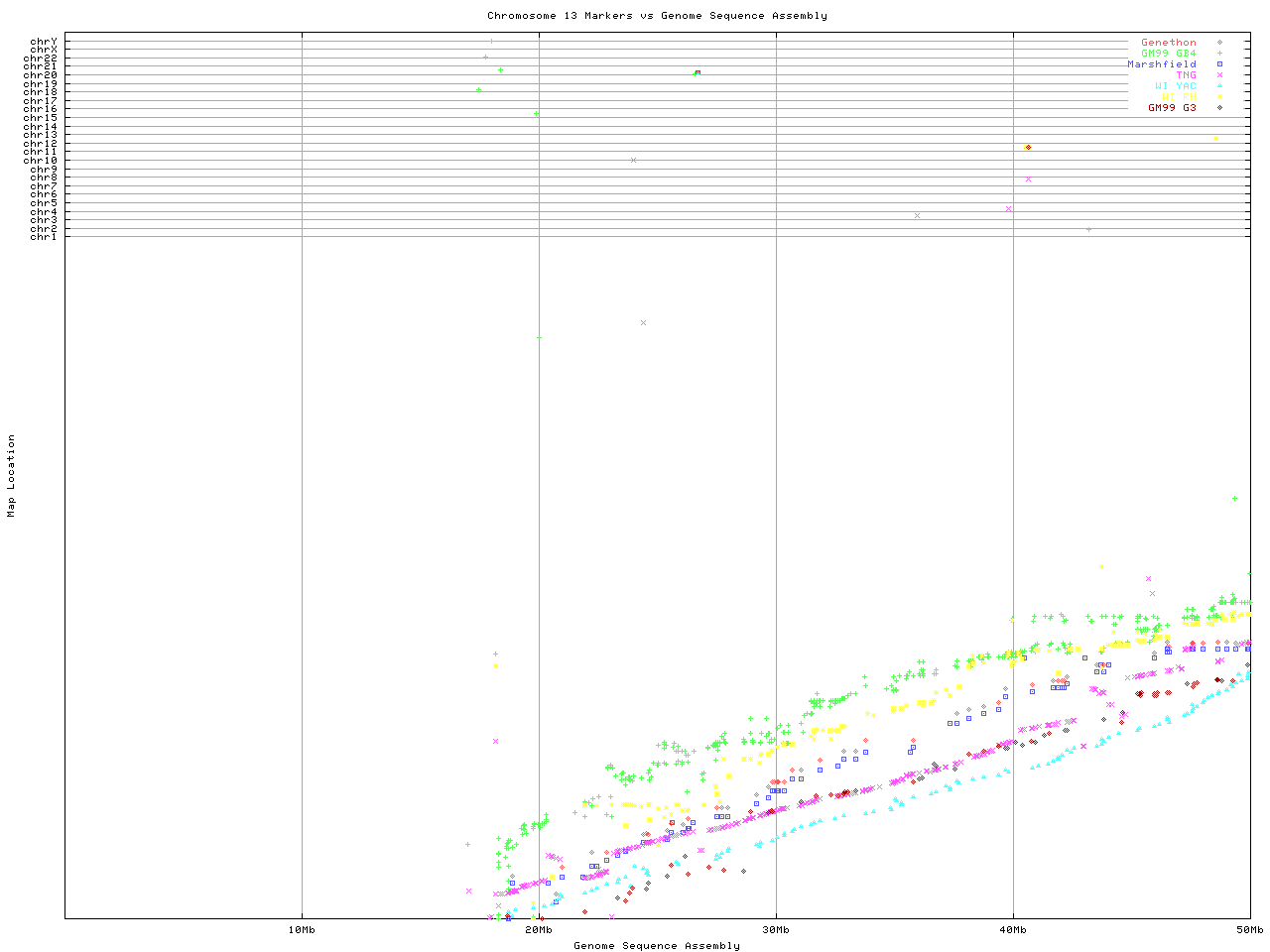This screenshot has width=1270, height=952.
Task: Click the cyan triangle WI YAC legend symbol
Action: click(1219, 86)
